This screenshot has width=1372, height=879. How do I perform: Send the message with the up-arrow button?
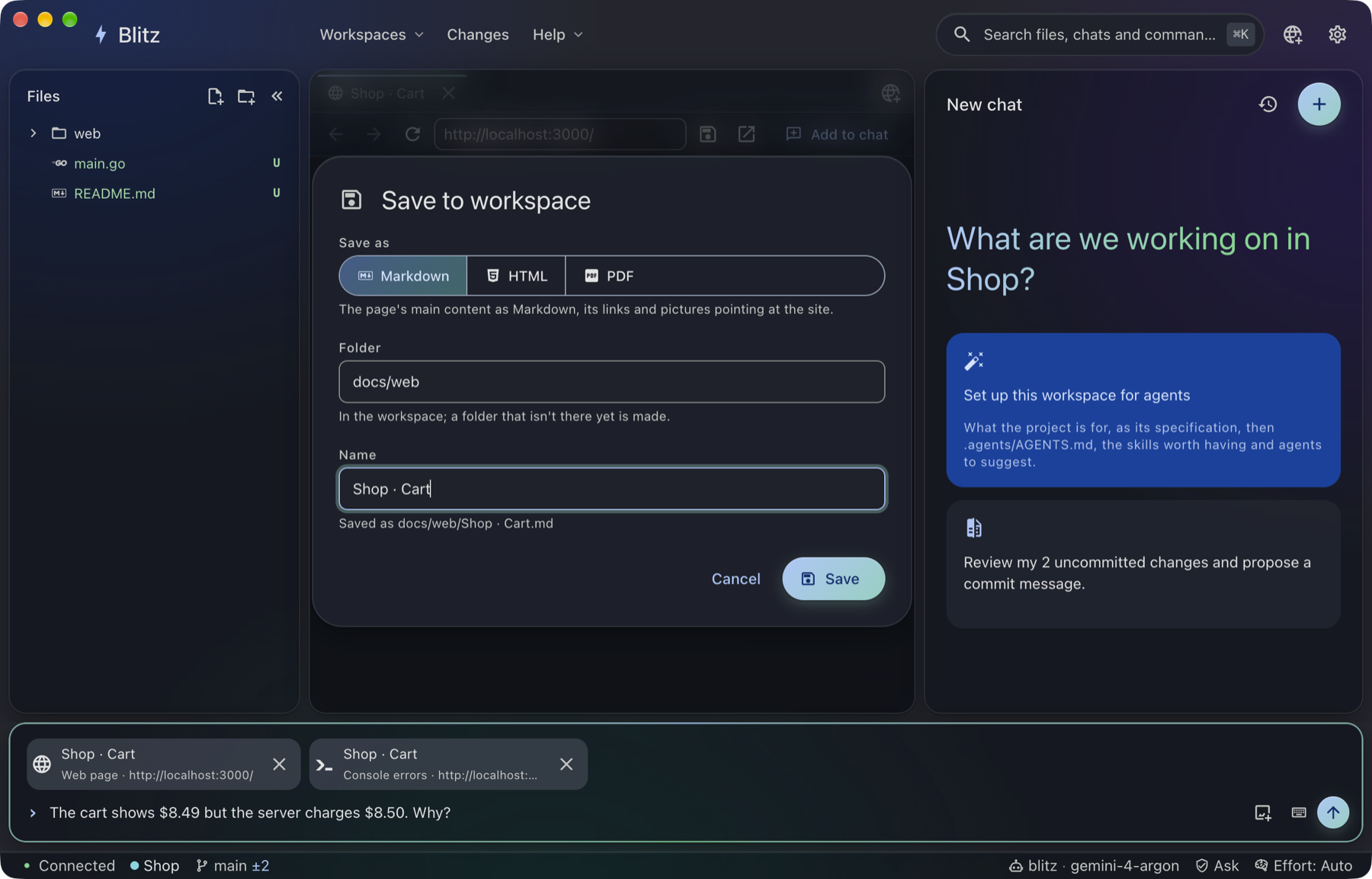(x=1332, y=813)
